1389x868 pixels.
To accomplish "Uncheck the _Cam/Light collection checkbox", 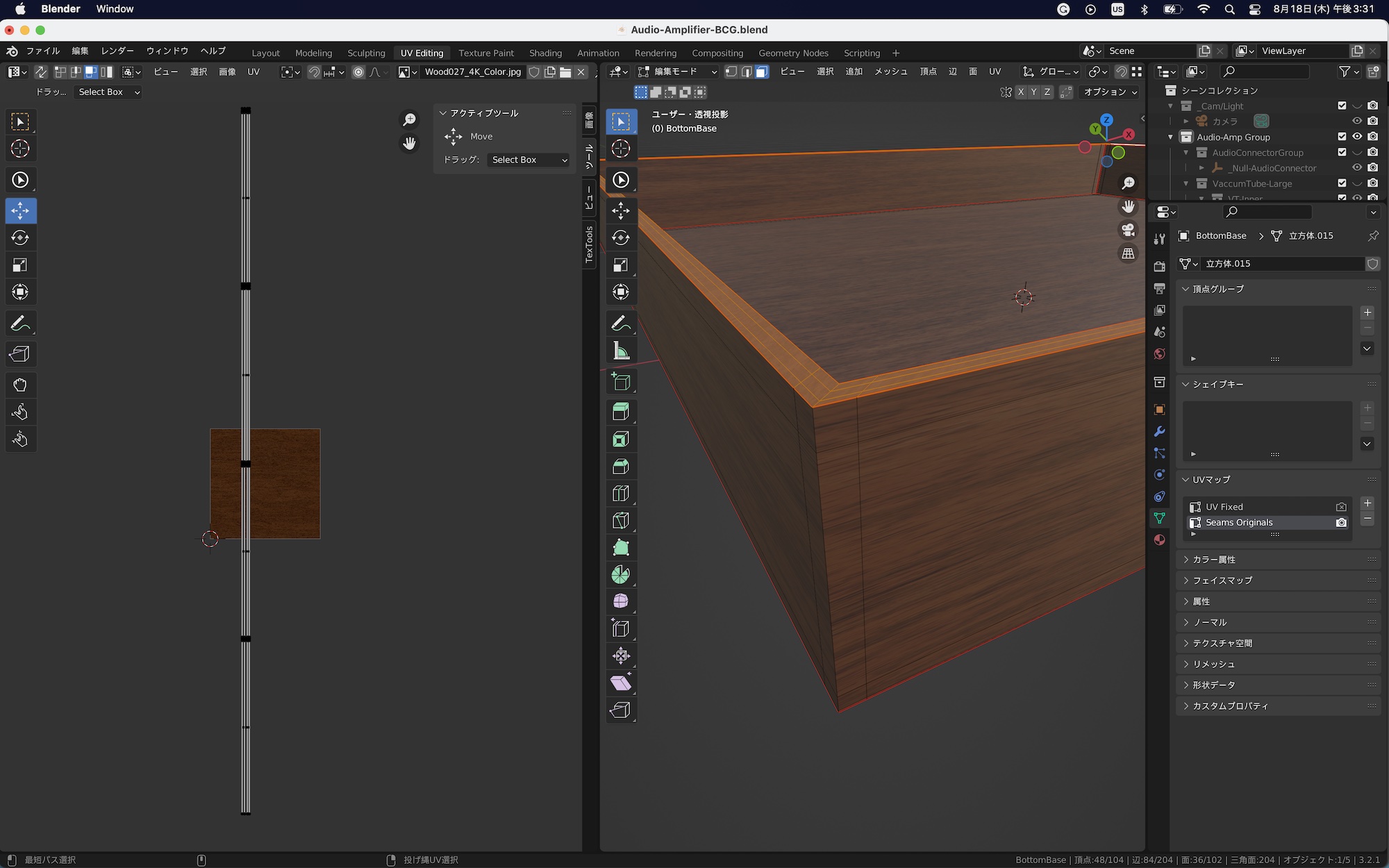I will tap(1342, 106).
